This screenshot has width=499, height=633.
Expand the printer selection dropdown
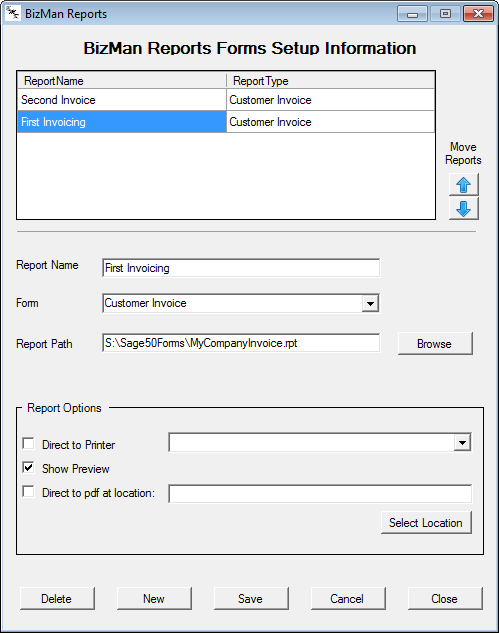(462, 443)
